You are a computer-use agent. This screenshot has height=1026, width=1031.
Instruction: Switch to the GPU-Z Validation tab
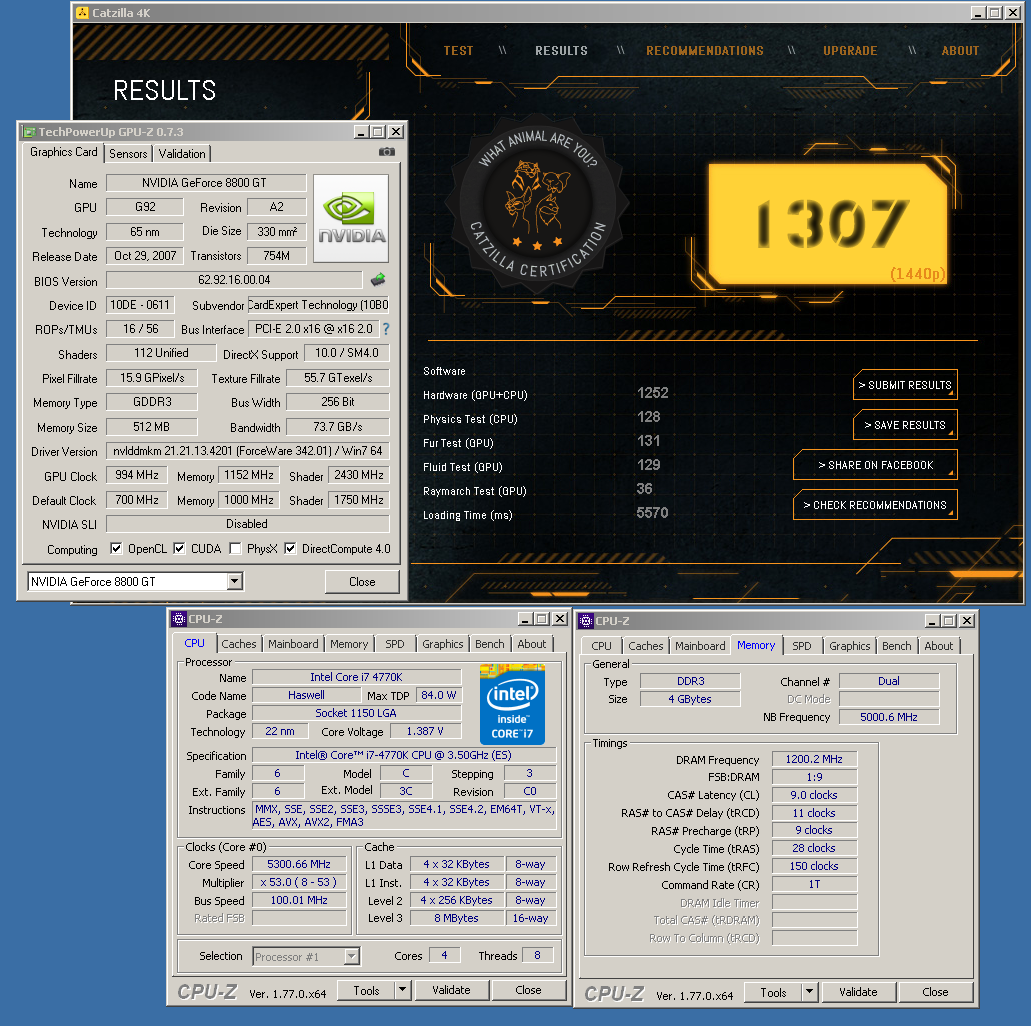click(x=182, y=154)
